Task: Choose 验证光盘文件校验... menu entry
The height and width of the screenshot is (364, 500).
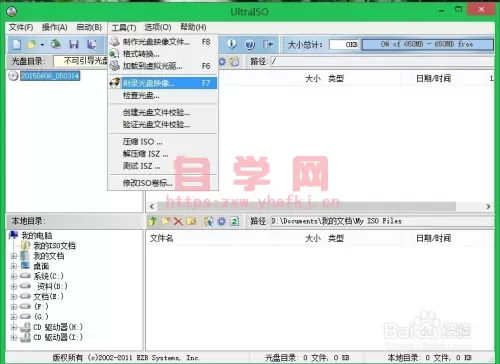Action: [x=163, y=125]
